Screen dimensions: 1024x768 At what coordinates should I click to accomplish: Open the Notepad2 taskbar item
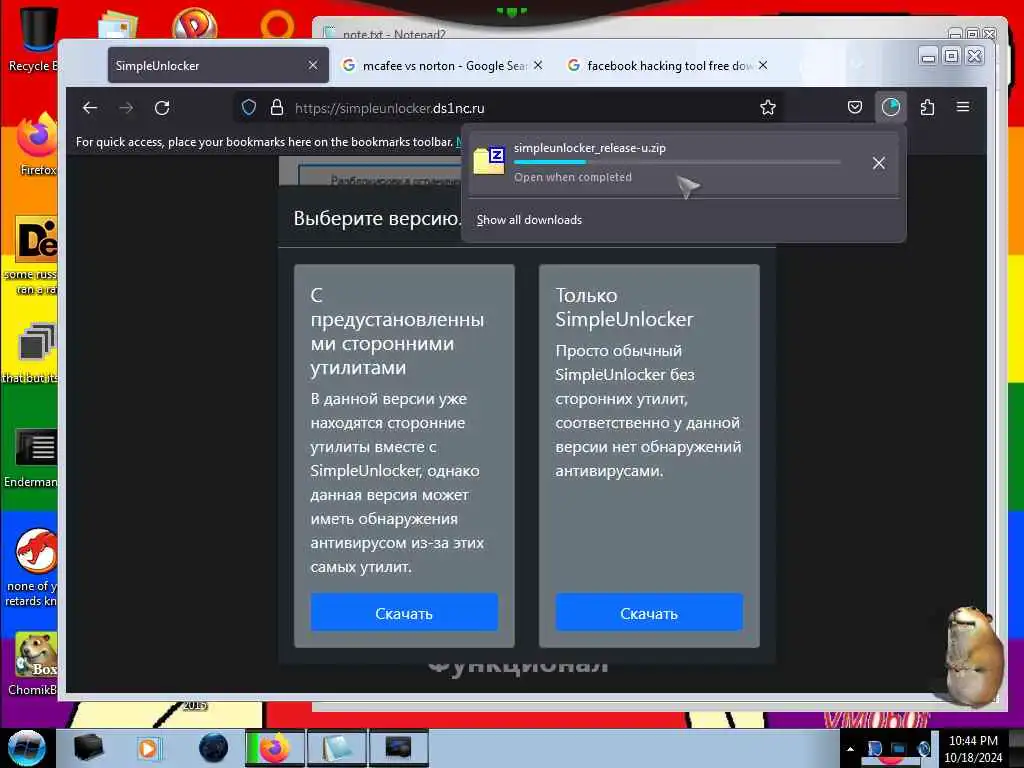[x=336, y=748]
